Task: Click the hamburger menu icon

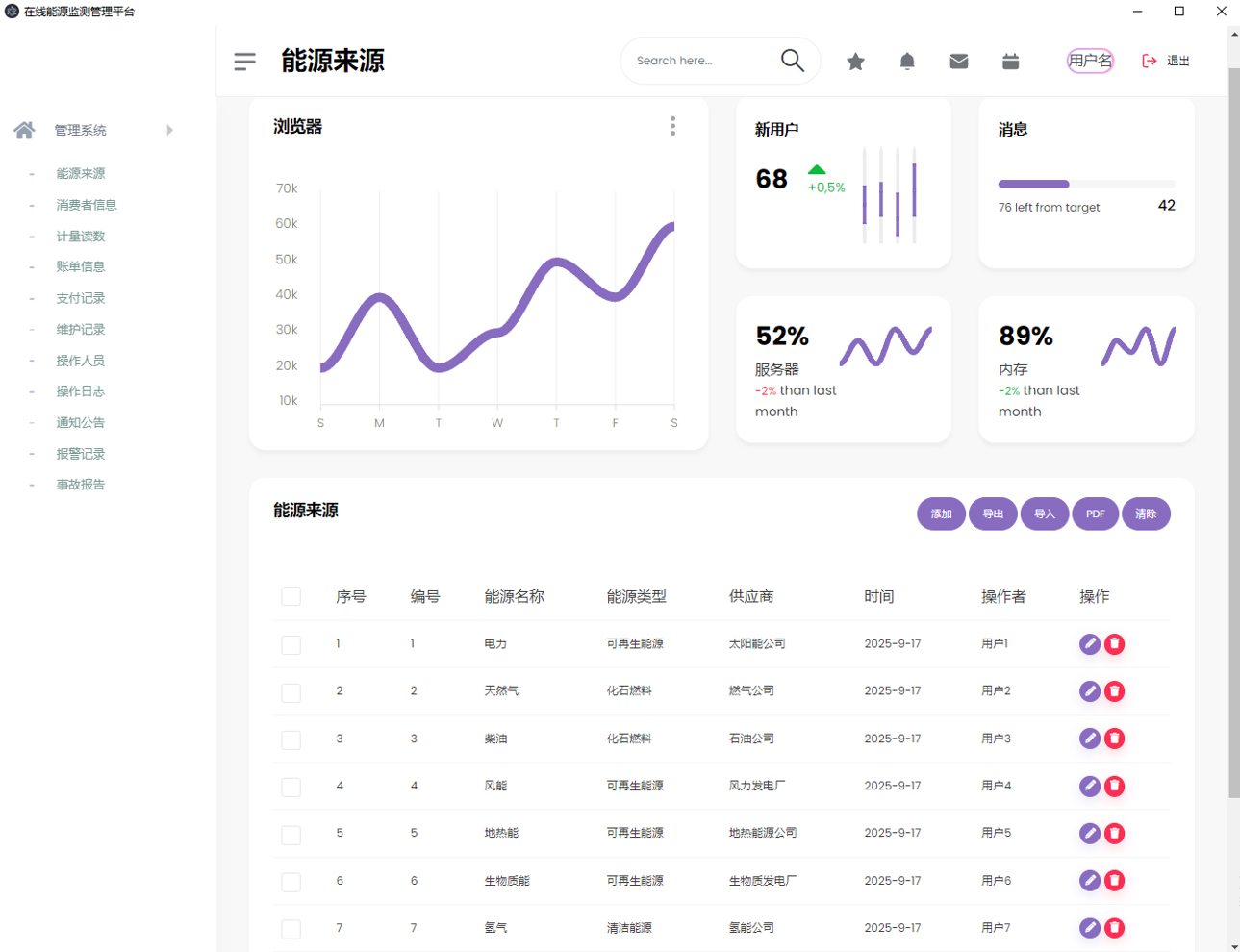Action: (x=244, y=62)
